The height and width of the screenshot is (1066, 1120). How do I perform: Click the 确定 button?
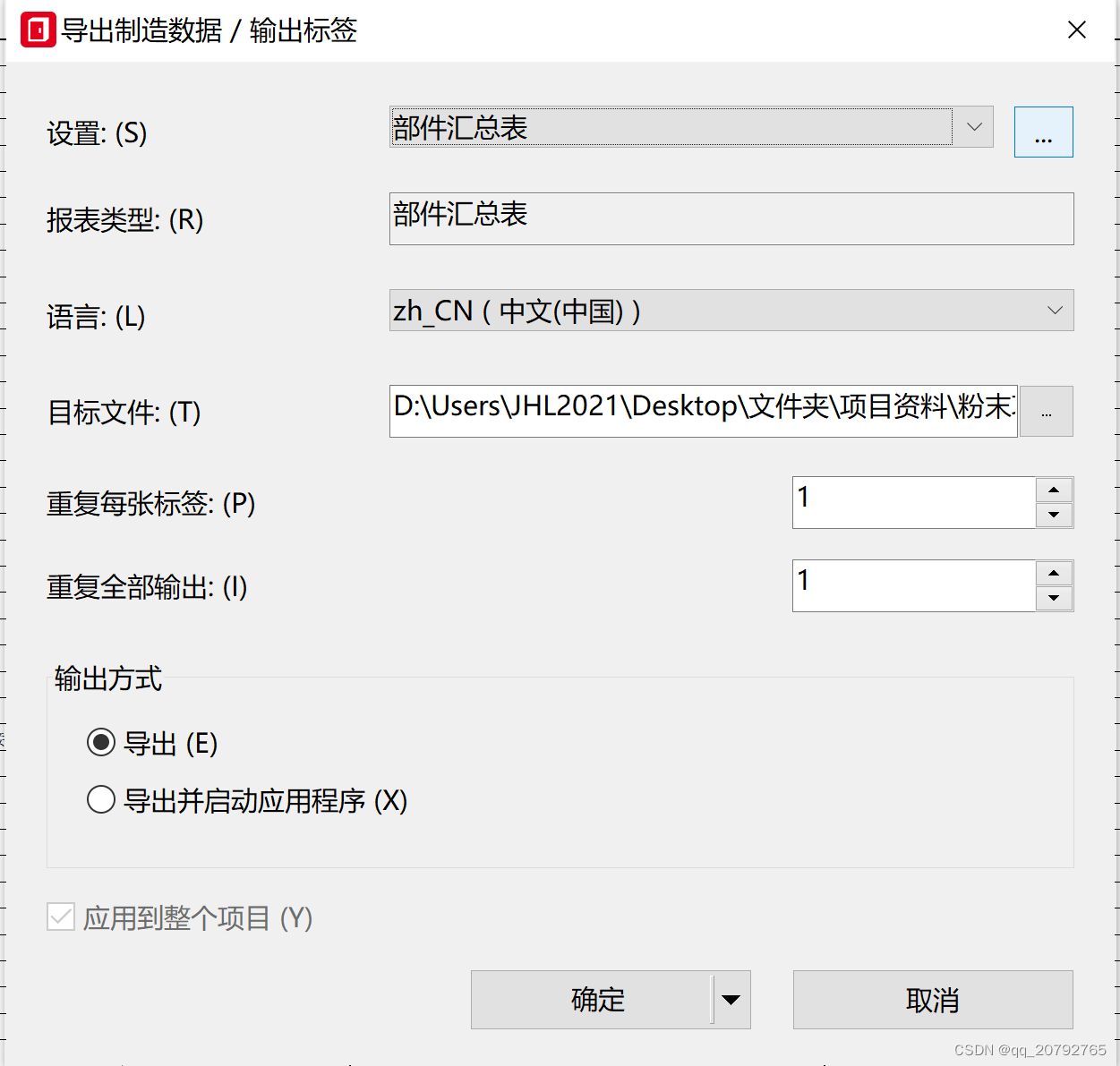pos(592,1000)
